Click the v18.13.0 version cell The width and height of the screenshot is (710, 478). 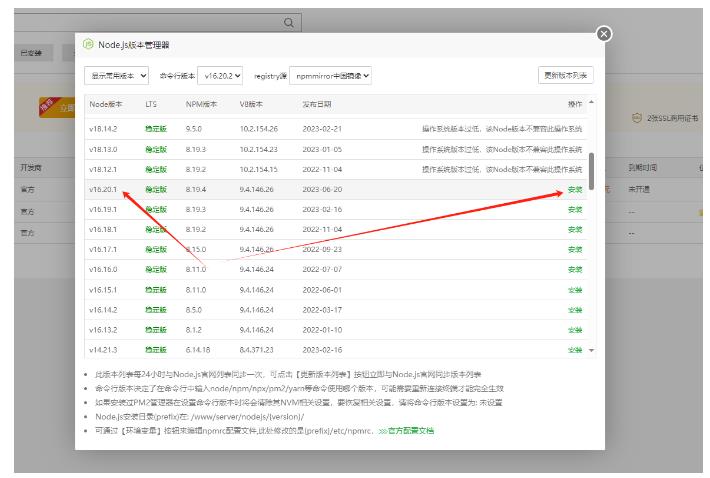click(103, 149)
